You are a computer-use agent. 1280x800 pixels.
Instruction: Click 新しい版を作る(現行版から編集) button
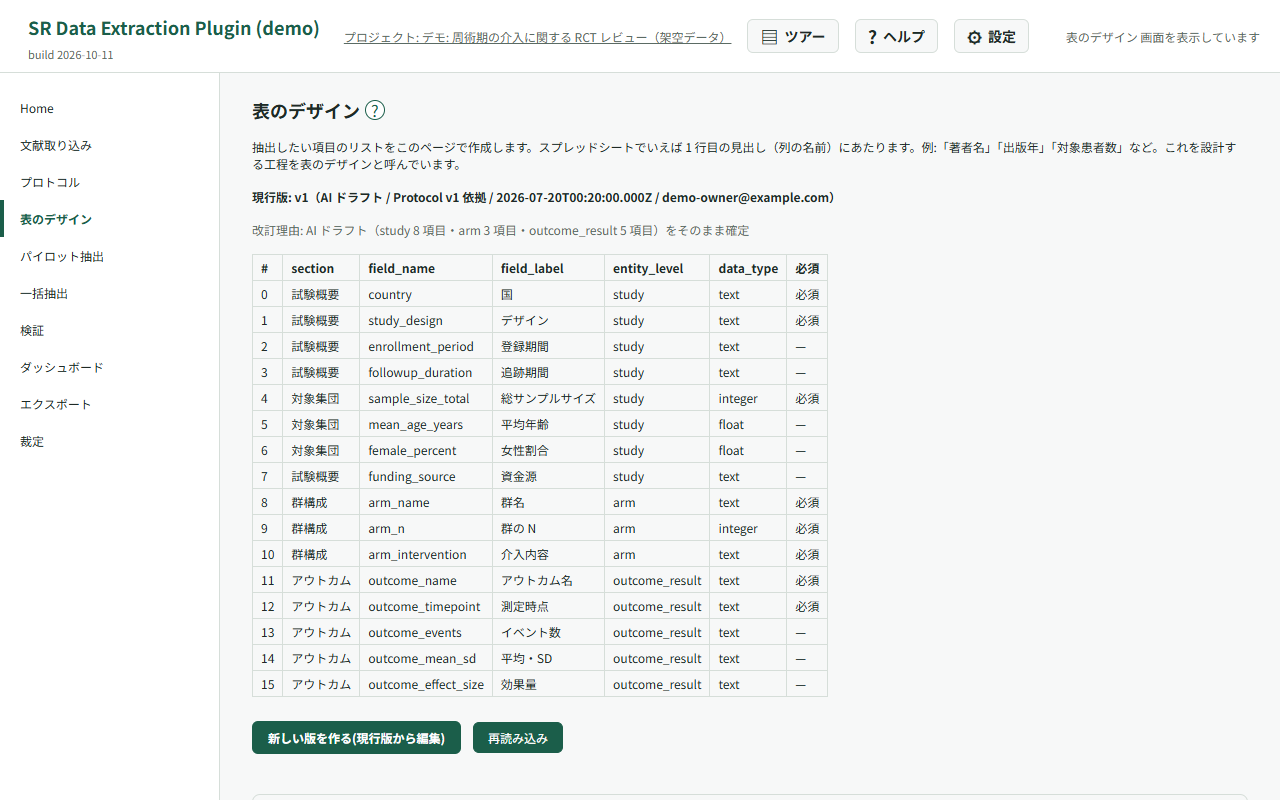(x=356, y=738)
